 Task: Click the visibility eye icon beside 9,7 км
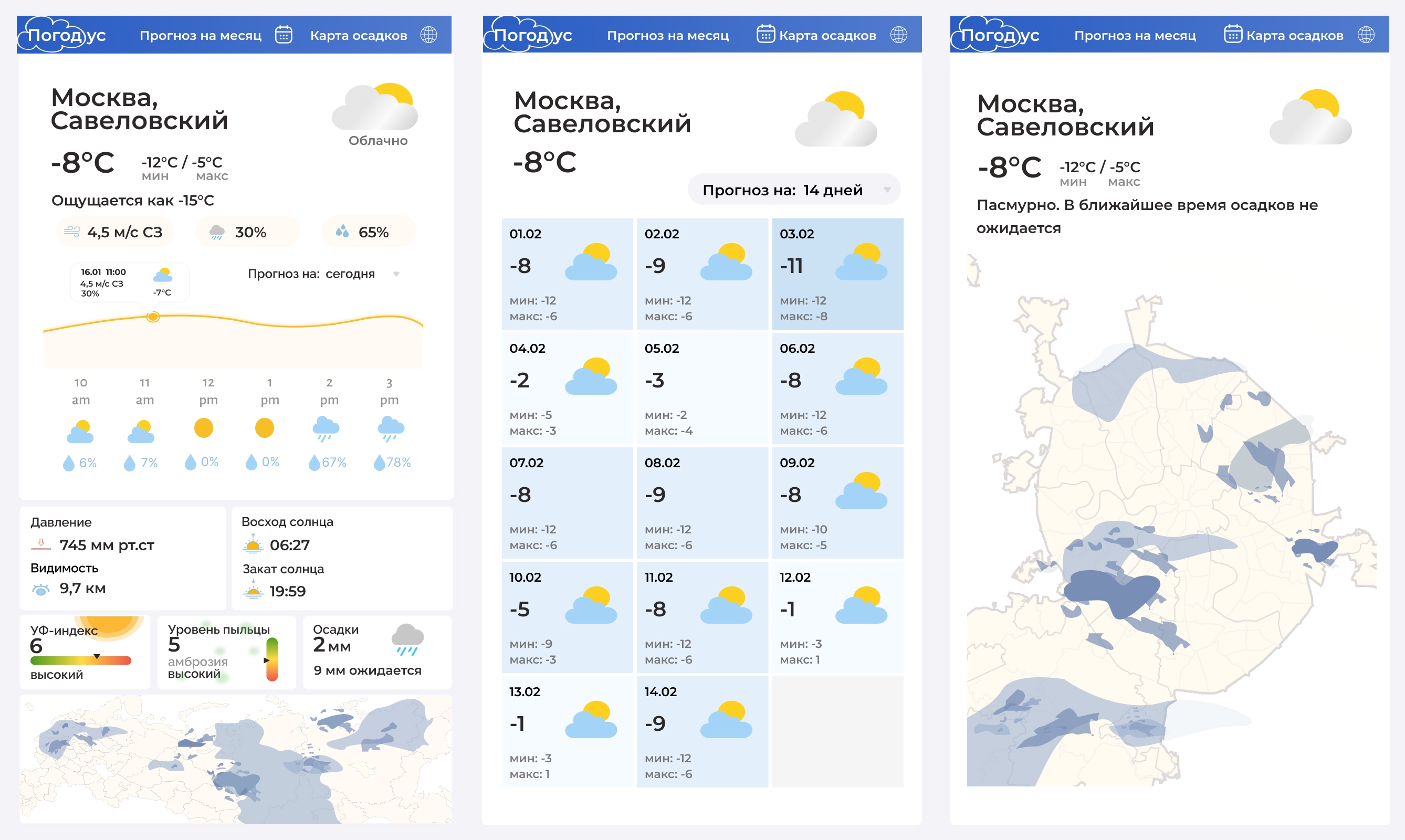pyautogui.click(x=41, y=590)
